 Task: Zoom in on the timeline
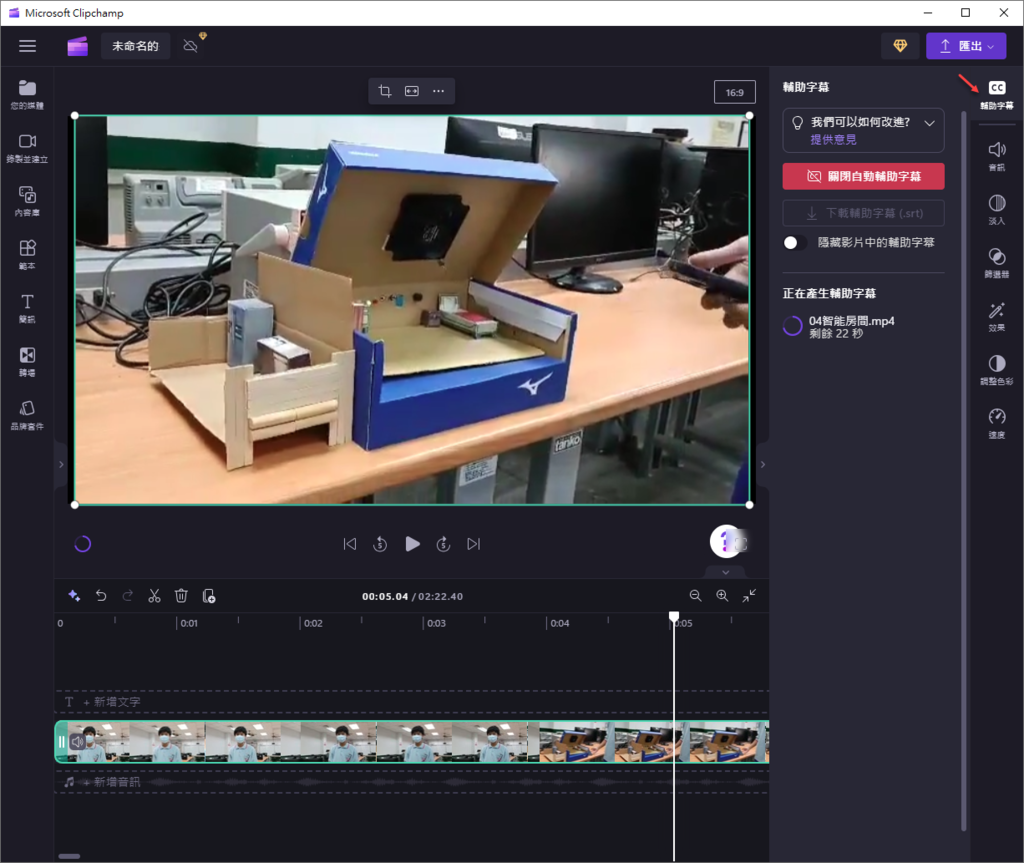click(722, 596)
